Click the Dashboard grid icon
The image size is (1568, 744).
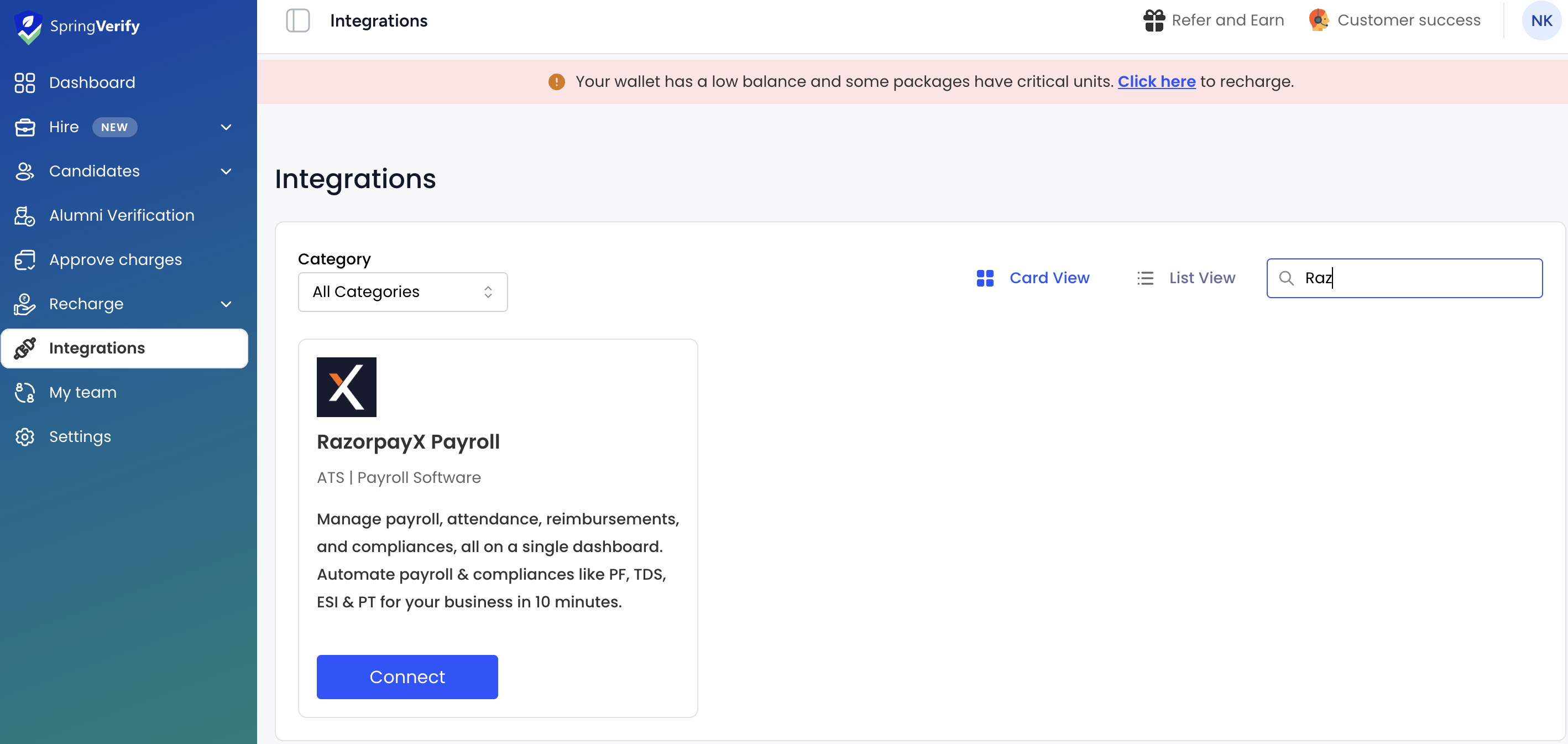click(x=25, y=82)
